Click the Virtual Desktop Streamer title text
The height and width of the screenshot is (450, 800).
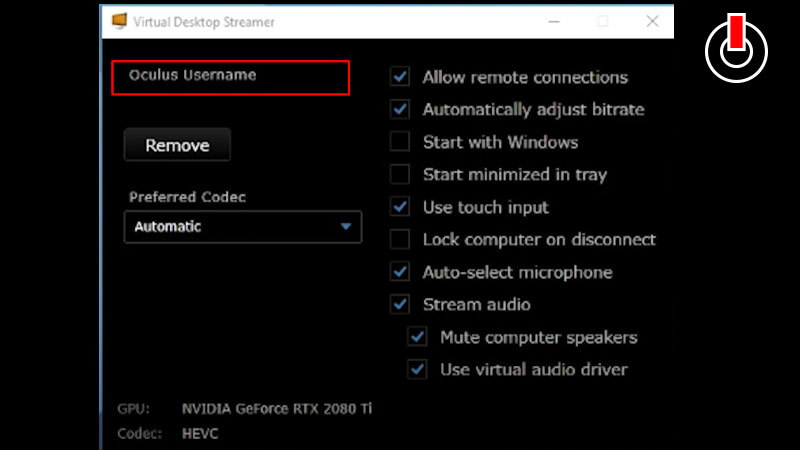pos(204,22)
